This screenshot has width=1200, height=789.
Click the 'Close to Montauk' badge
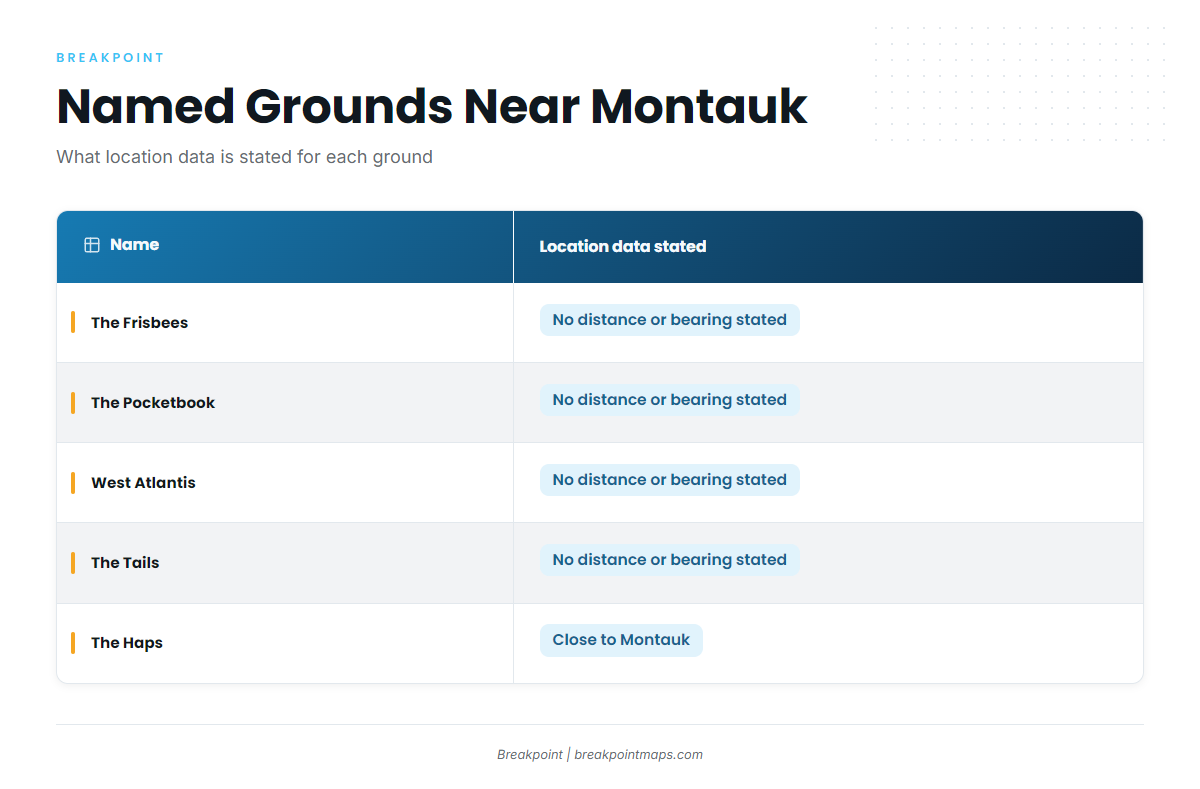[x=621, y=640]
